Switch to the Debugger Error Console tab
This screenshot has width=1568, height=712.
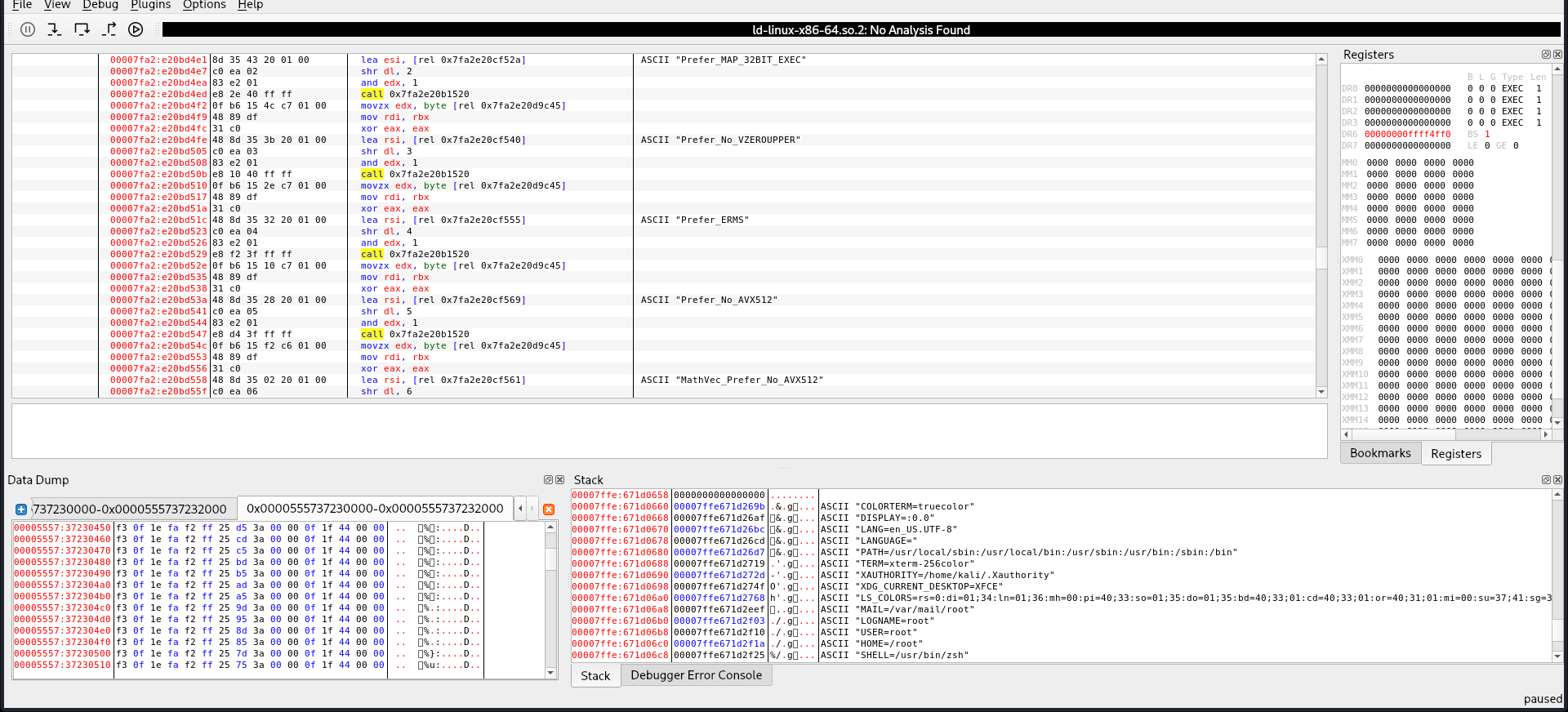(696, 675)
